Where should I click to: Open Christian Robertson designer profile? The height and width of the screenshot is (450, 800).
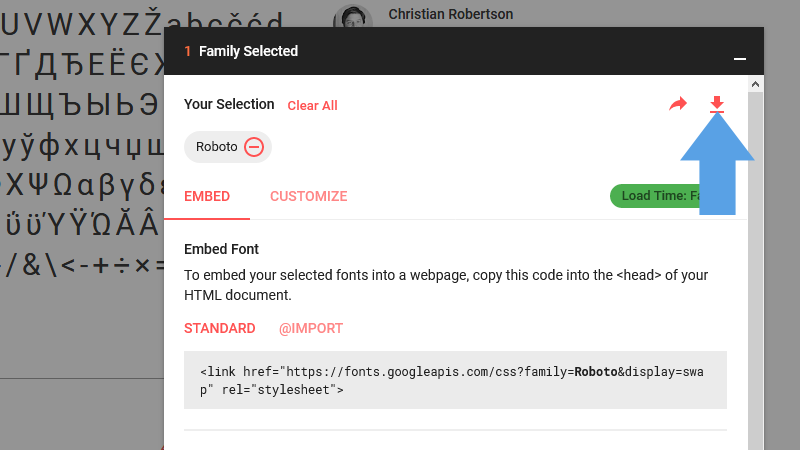(x=451, y=14)
